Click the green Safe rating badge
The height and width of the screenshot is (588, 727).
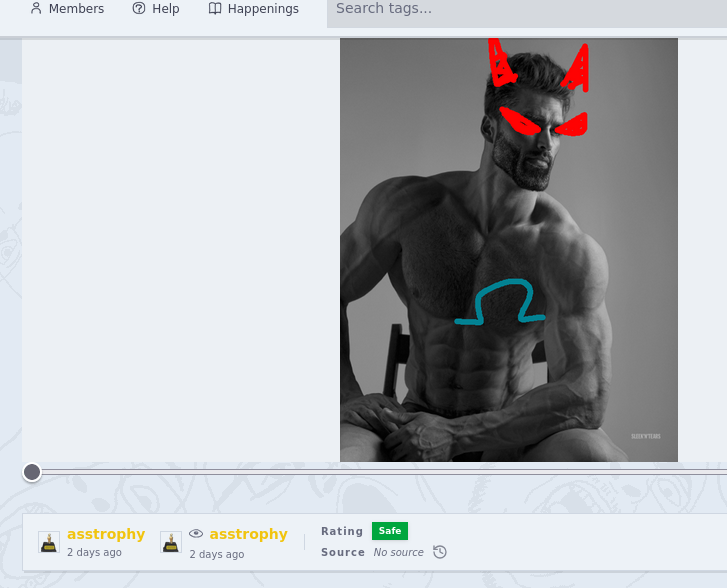point(390,530)
